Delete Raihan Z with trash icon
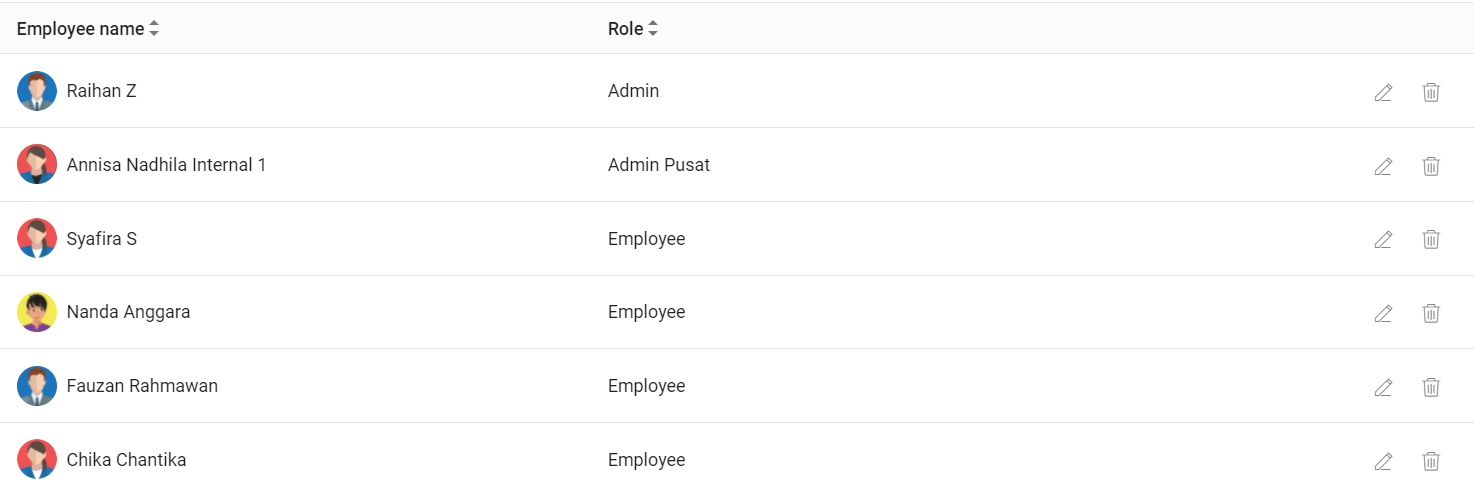This screenshot has width=1474, height=491. [1431, 92]
